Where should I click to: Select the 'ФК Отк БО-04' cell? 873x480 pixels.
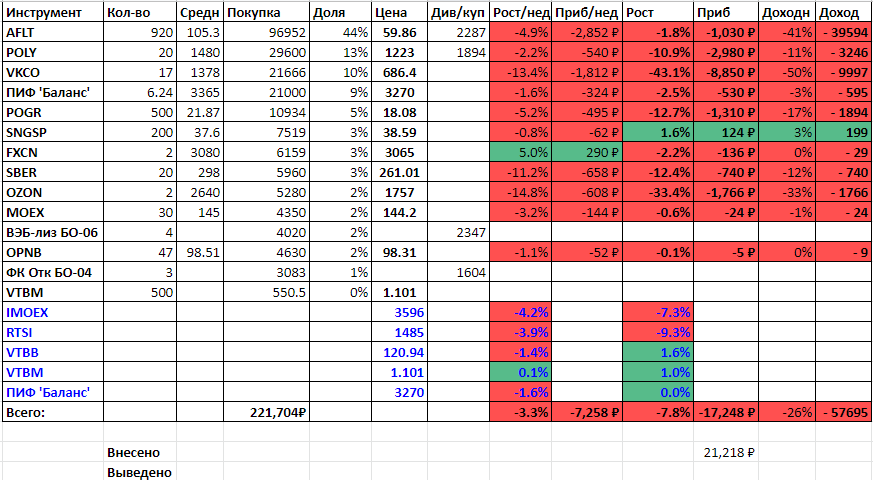pos(53,272)
